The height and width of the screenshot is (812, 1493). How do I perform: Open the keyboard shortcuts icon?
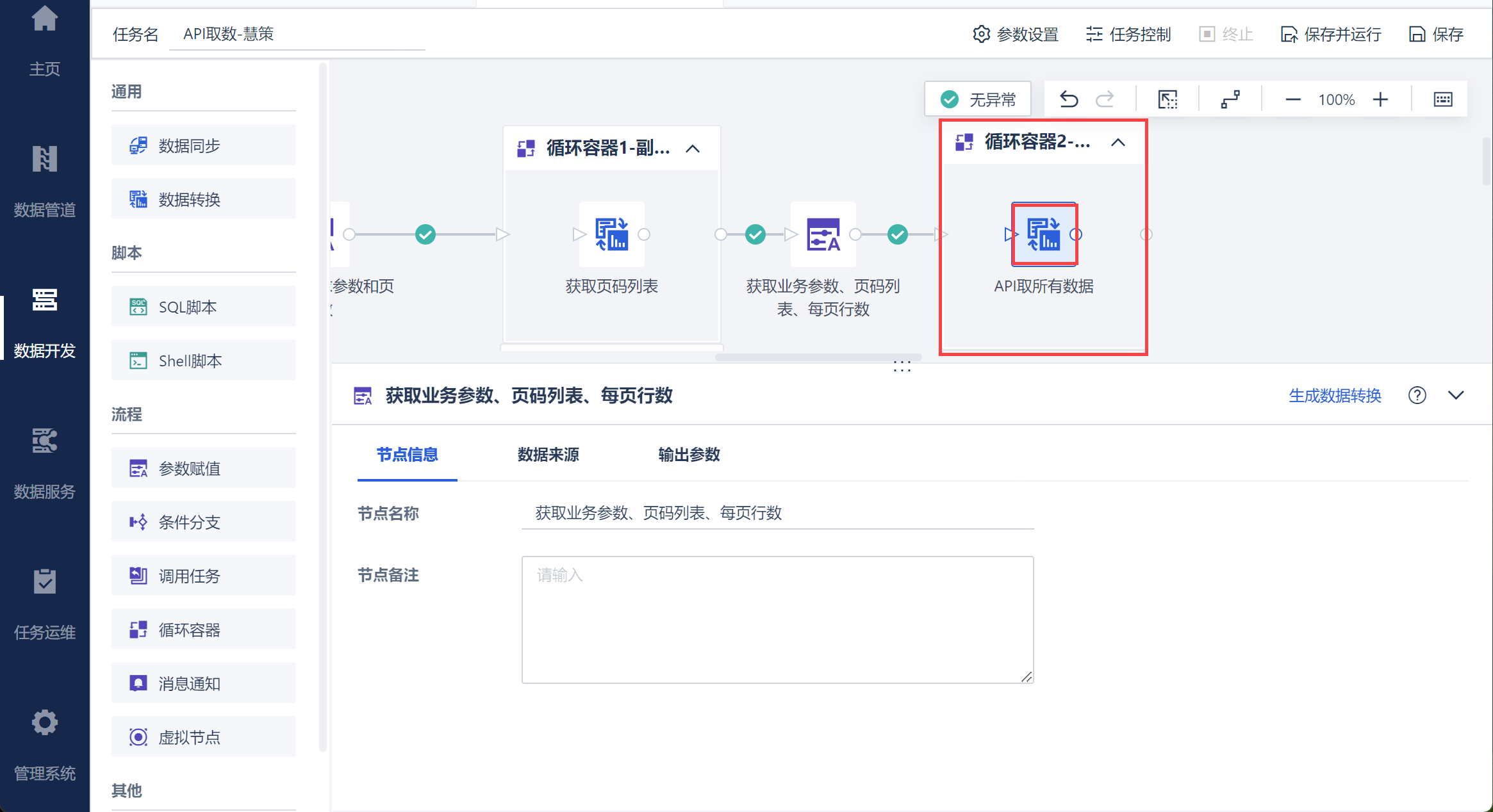(x=1442, y=99)
